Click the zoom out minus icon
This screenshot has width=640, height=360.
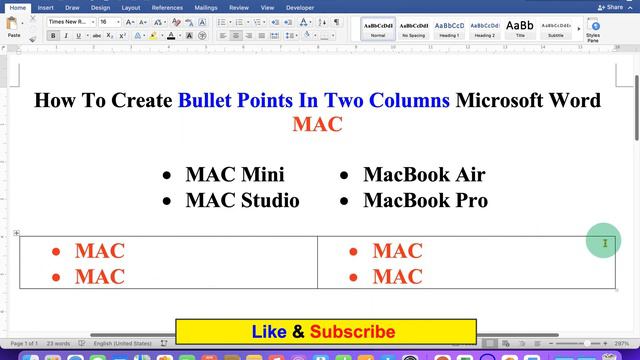pos(551,344)
